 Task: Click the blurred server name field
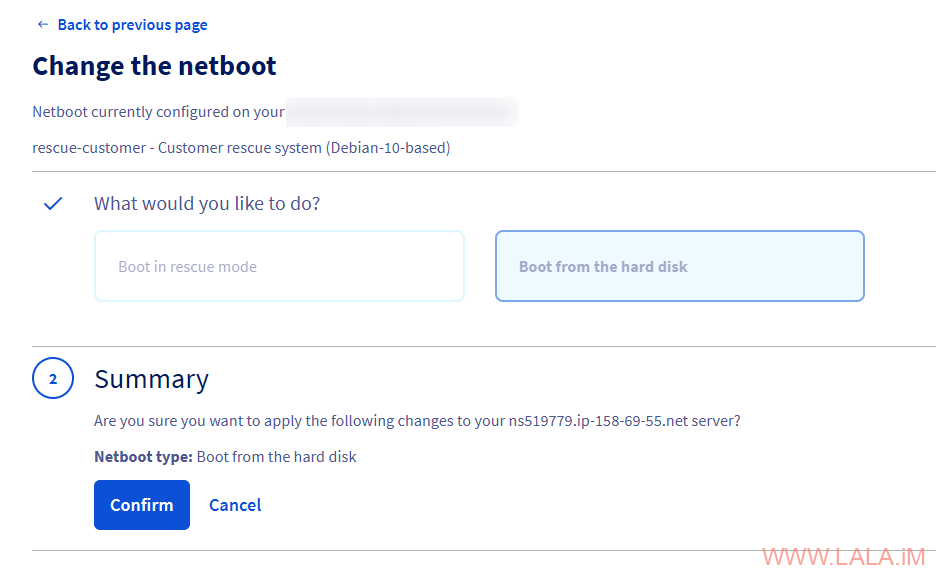pyautogui.click(x=402, y=111)
